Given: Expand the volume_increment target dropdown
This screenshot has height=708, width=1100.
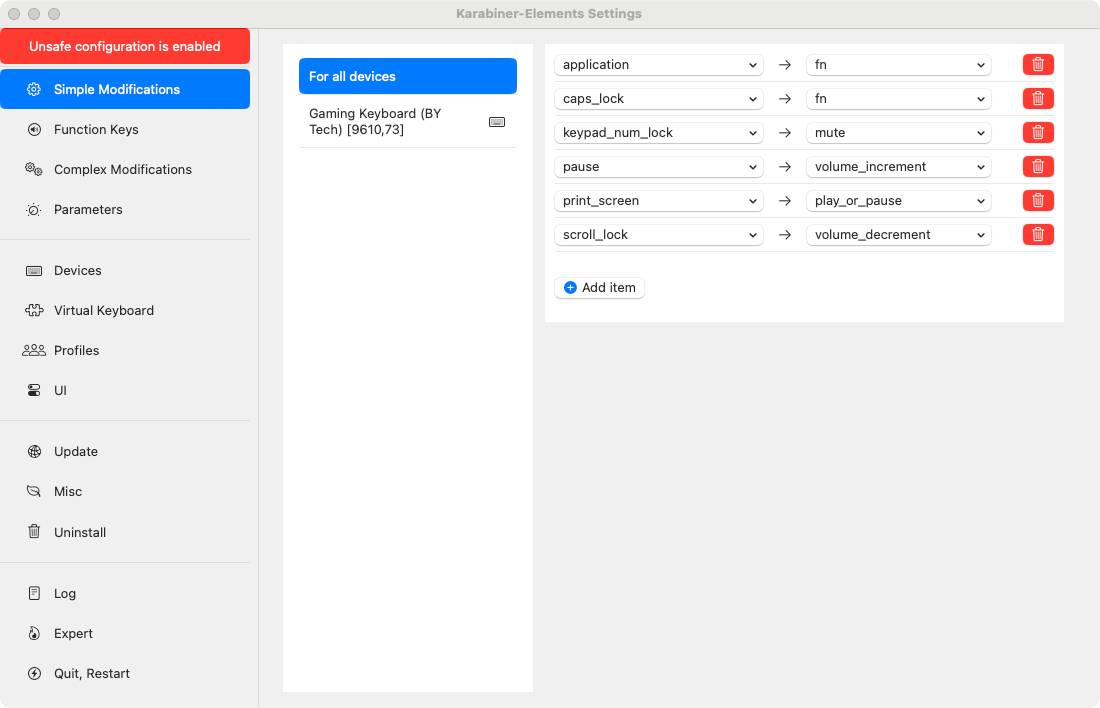Looking at the screenshot, I should click(898, 166).
